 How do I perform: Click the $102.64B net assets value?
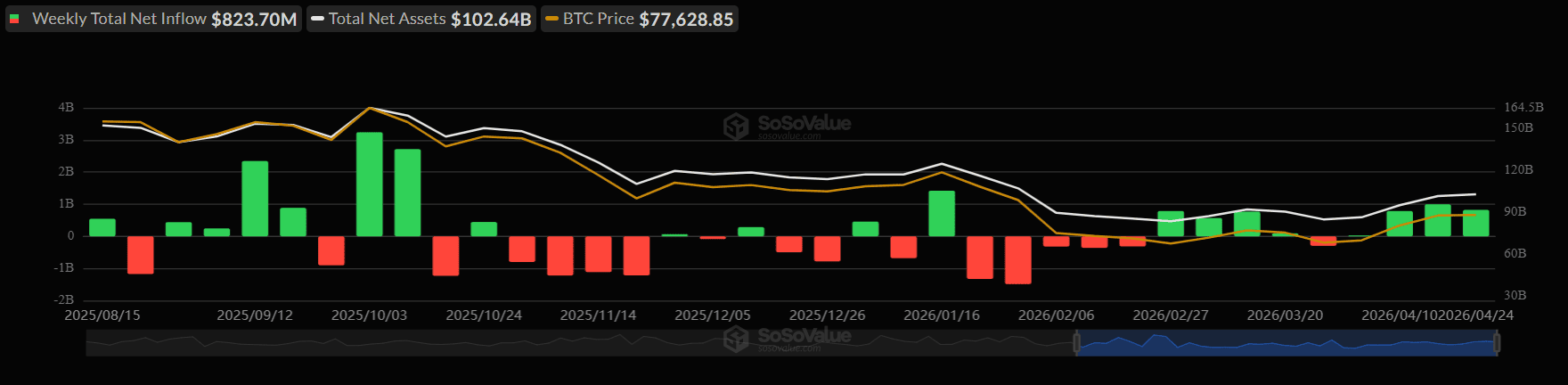click(491, 20)
